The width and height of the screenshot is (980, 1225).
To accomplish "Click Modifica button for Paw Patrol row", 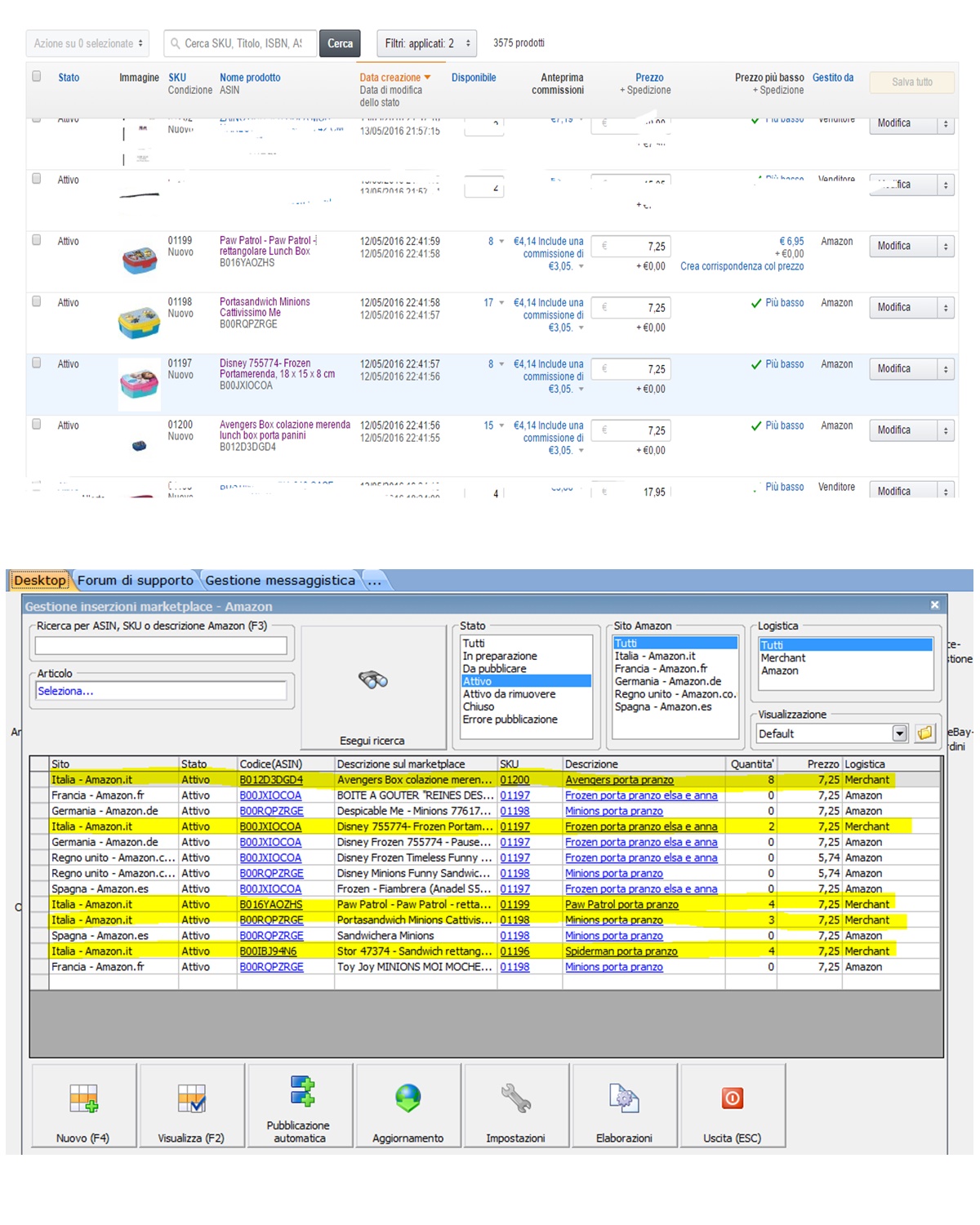I will pyautogui.click(x=903, y=246).
